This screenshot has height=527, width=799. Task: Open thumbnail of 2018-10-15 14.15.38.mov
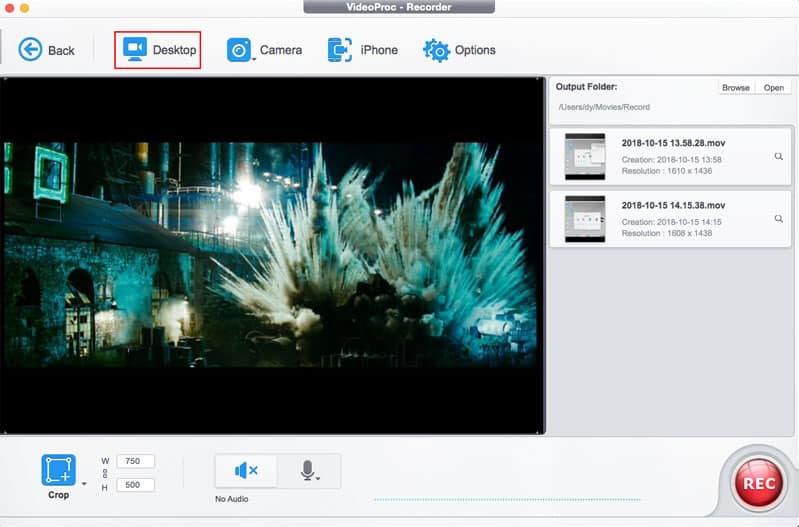[x=585, y=219]
